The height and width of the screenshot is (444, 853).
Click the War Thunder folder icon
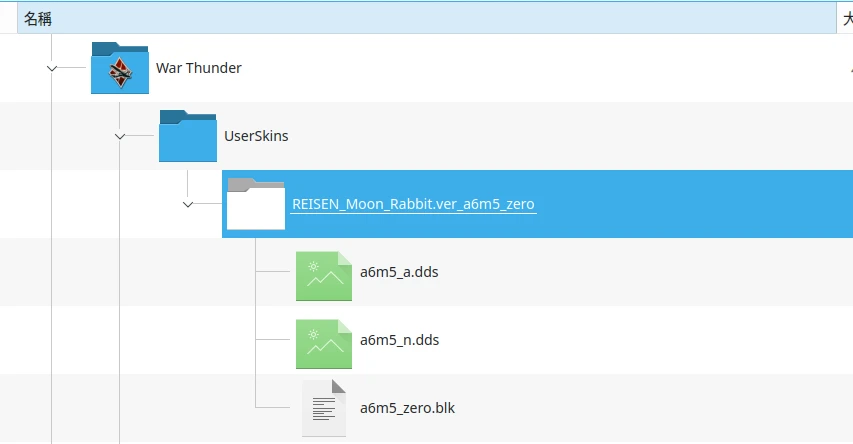tap(120, 68)
